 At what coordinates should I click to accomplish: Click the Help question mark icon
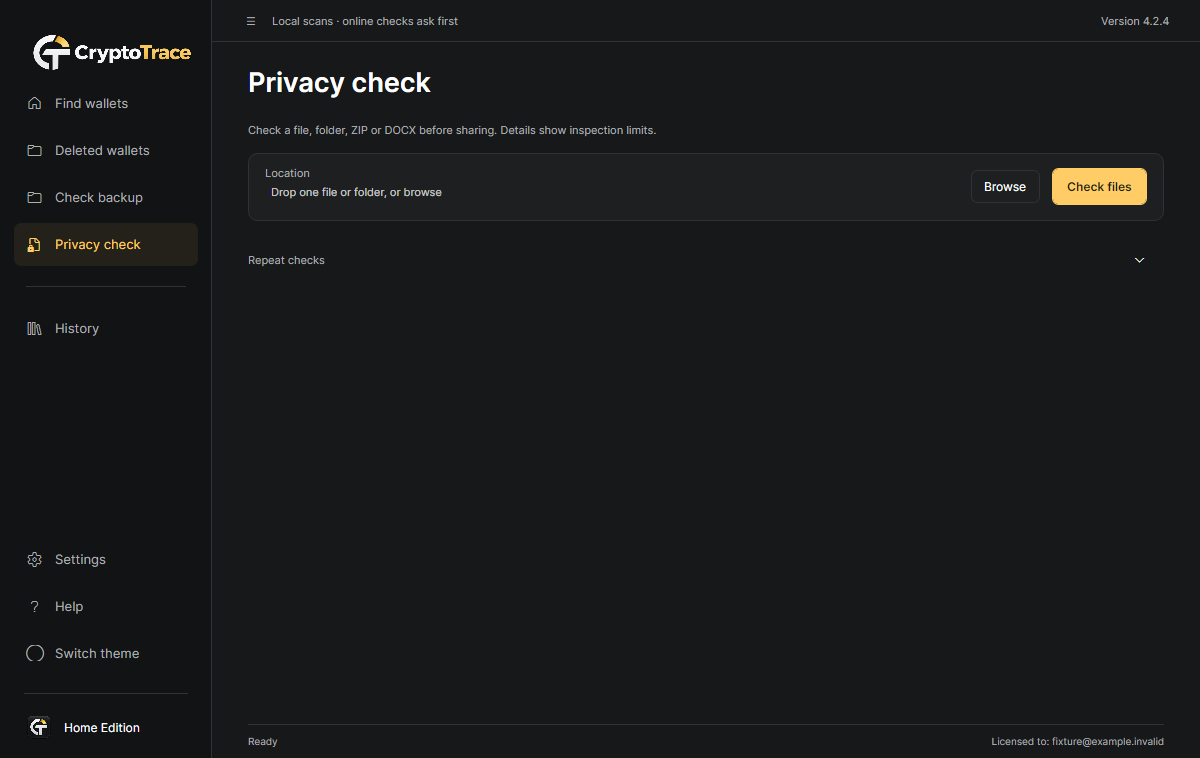[x=35, y=606]
